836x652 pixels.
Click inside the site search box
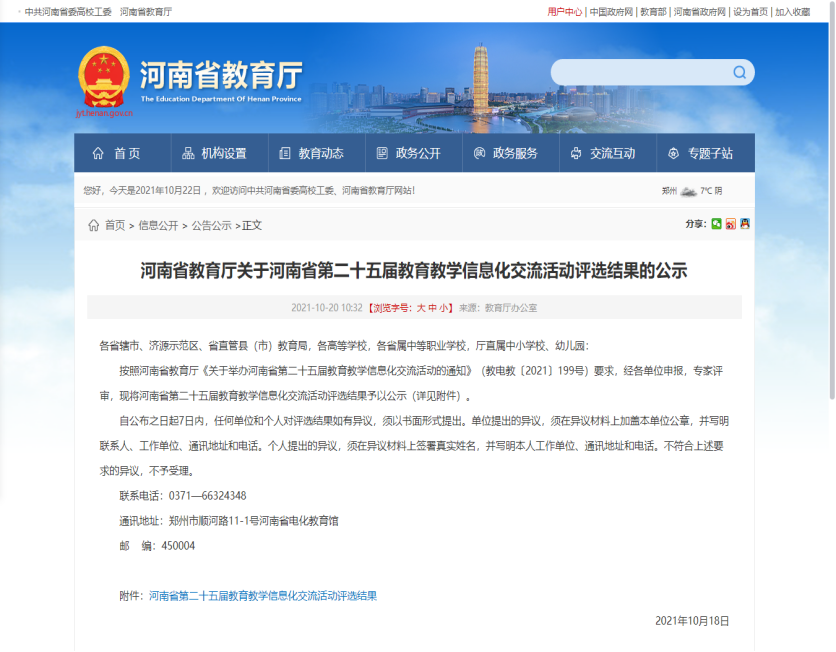(640, 72)
